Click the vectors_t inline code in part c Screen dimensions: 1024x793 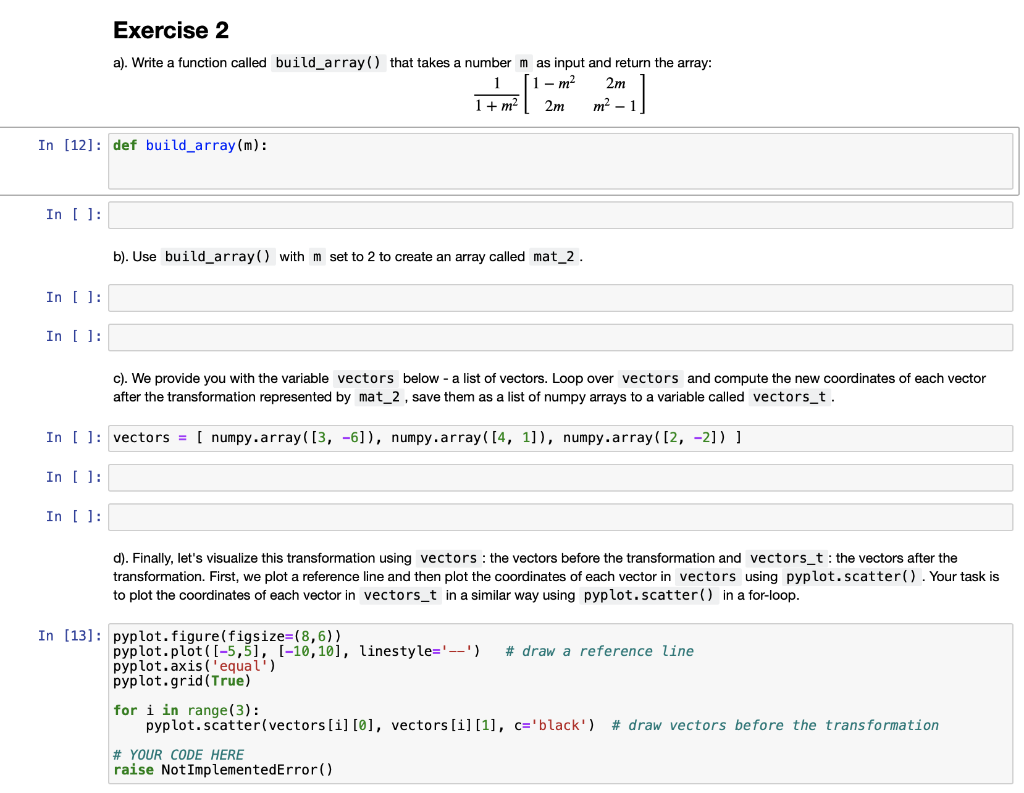tap(789, 397)
